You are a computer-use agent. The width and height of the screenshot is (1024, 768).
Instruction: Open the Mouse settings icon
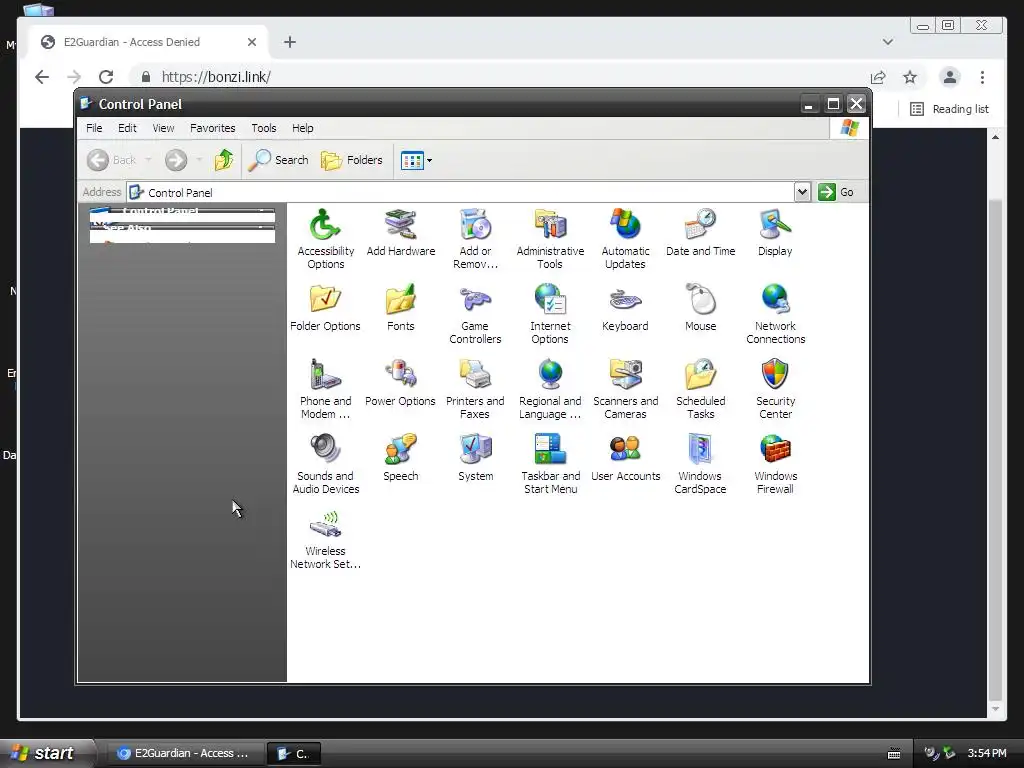pyautogui.click(x=700, y=308)
